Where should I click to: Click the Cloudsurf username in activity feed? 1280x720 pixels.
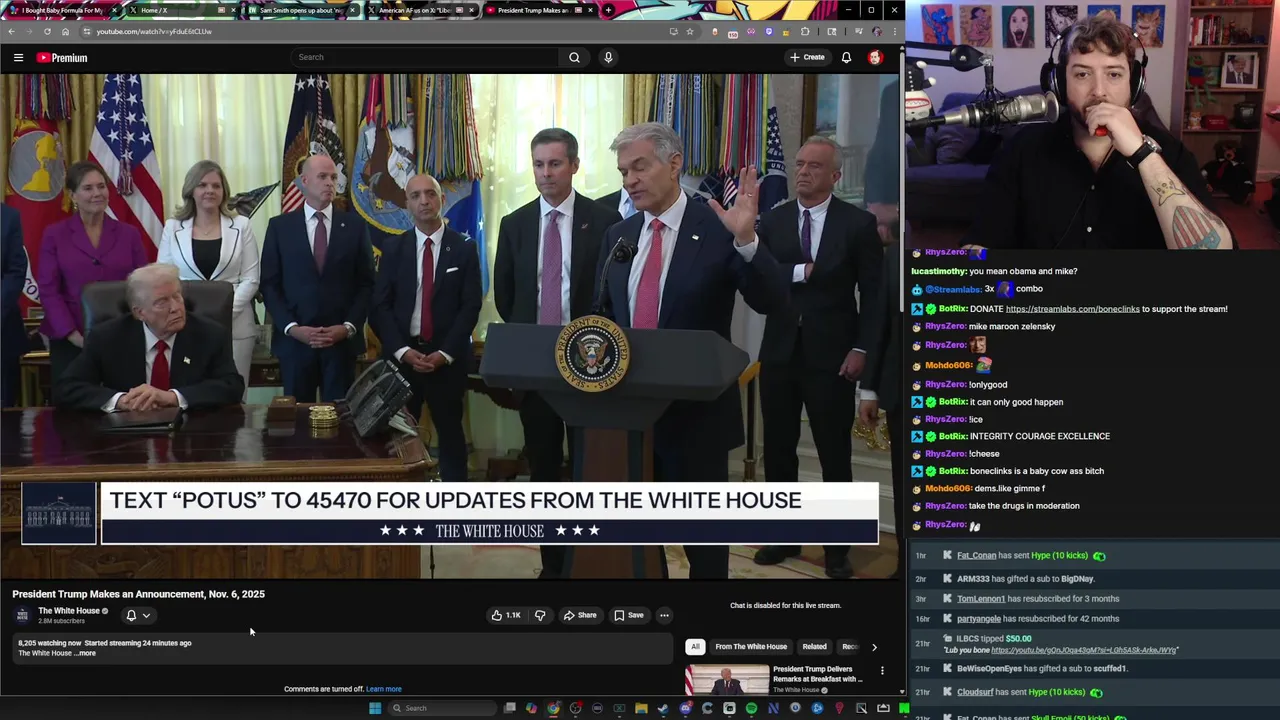click(x=975, y=692)
